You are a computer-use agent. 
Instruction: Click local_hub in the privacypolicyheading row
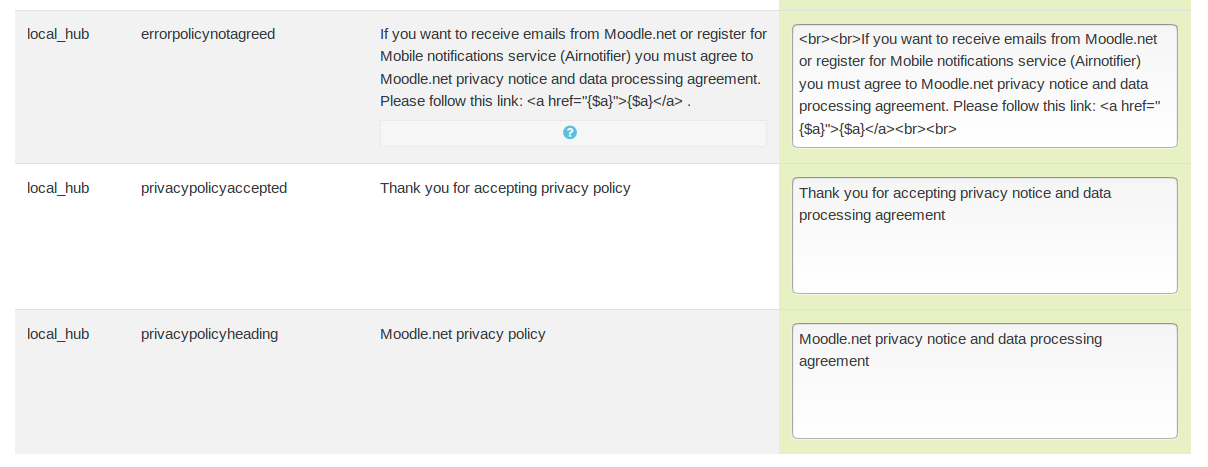[58, 334]
